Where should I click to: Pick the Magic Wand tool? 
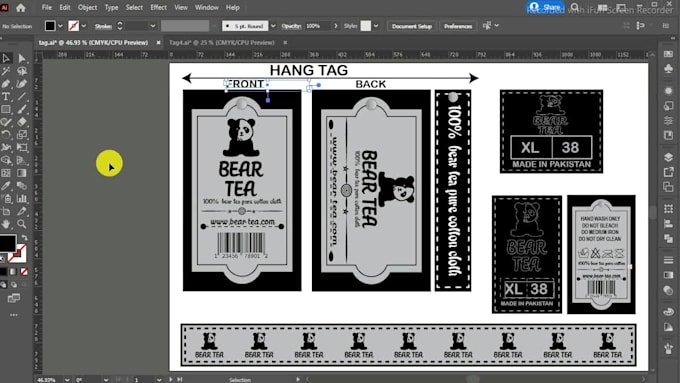tap(6, 71)
